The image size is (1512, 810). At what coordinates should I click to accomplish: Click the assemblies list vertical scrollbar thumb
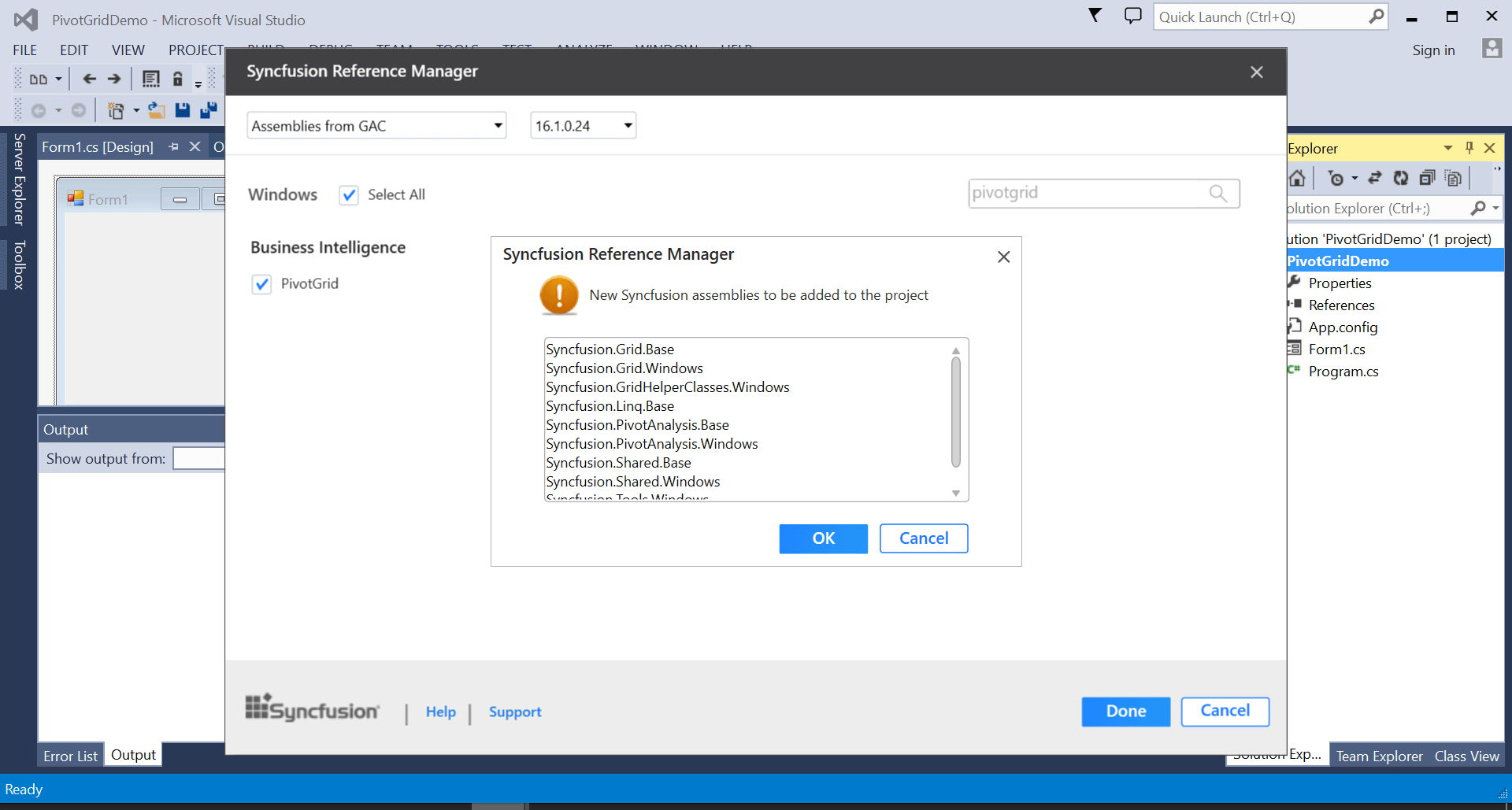pyautogui.click(x=956, y=412)
